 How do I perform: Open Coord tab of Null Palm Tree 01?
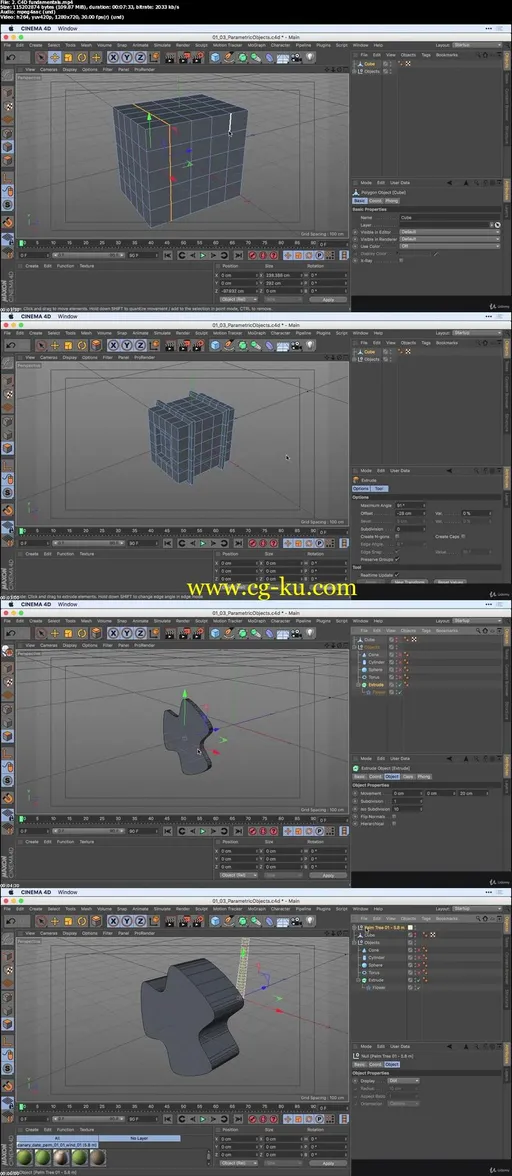pyautogui.click(x=375, y=1064)
